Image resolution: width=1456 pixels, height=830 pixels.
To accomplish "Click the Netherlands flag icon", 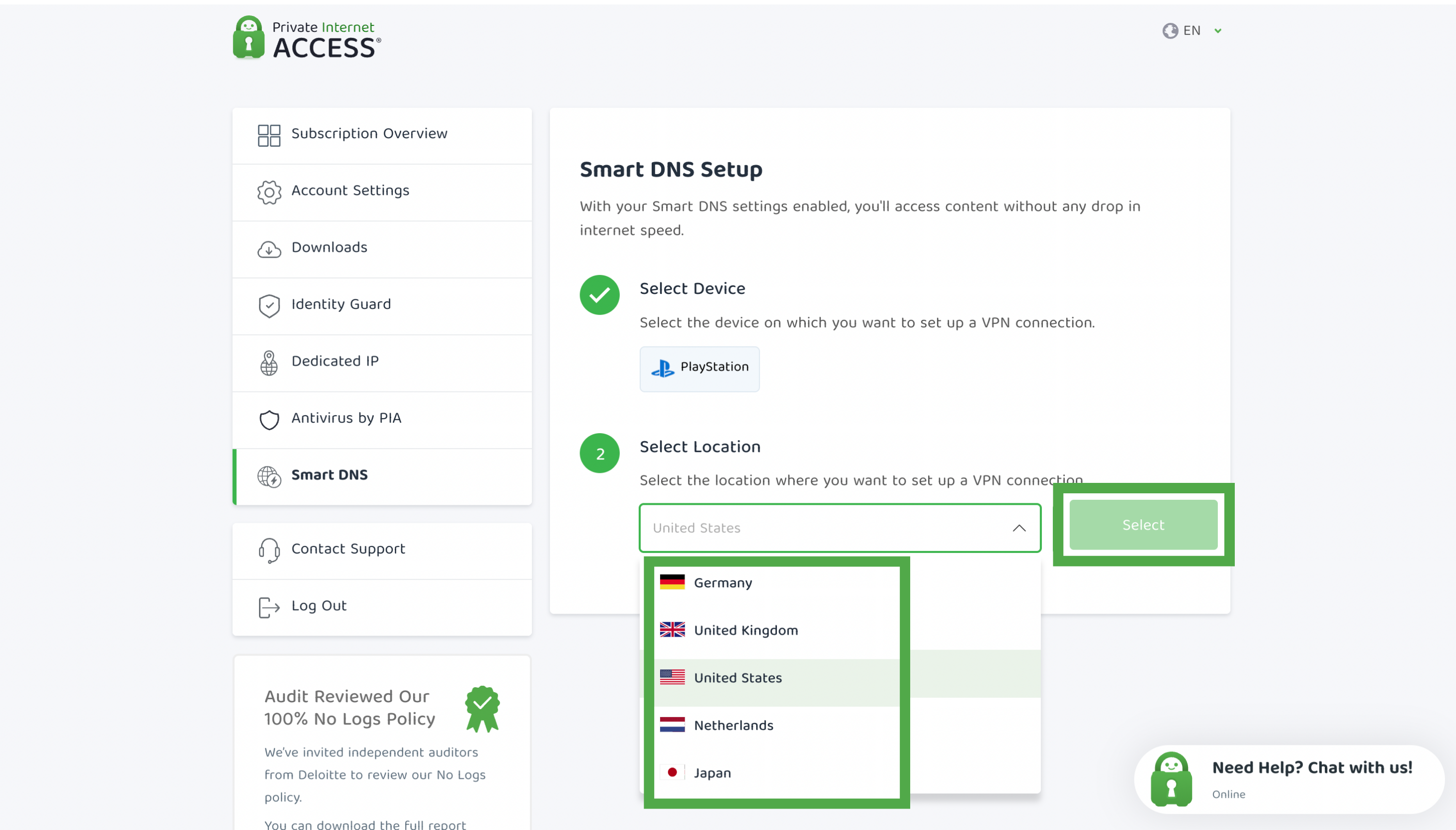I will point(672,725).
